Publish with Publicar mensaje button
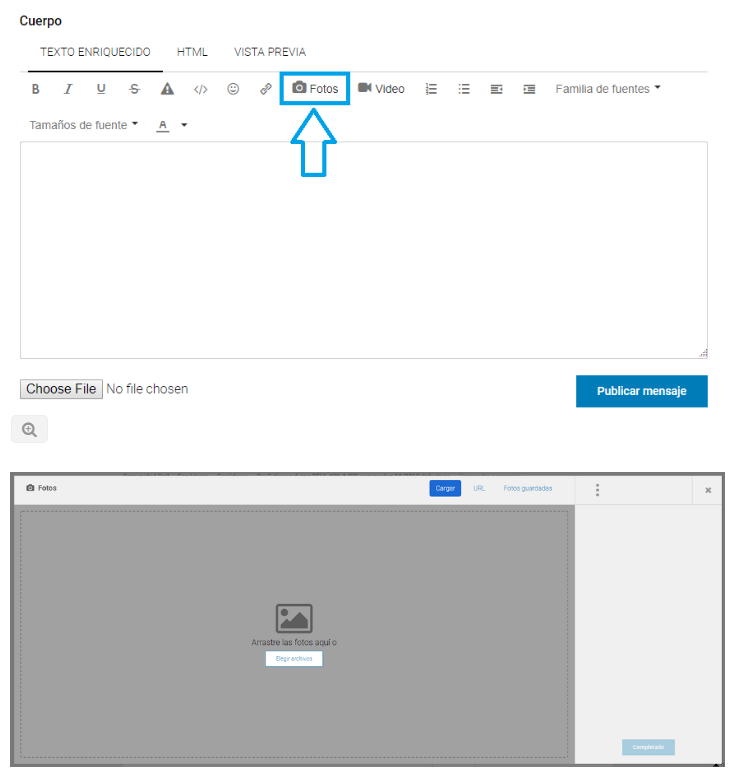The height and width of the screenshot is (778, 735). click(x=642, y=391)
